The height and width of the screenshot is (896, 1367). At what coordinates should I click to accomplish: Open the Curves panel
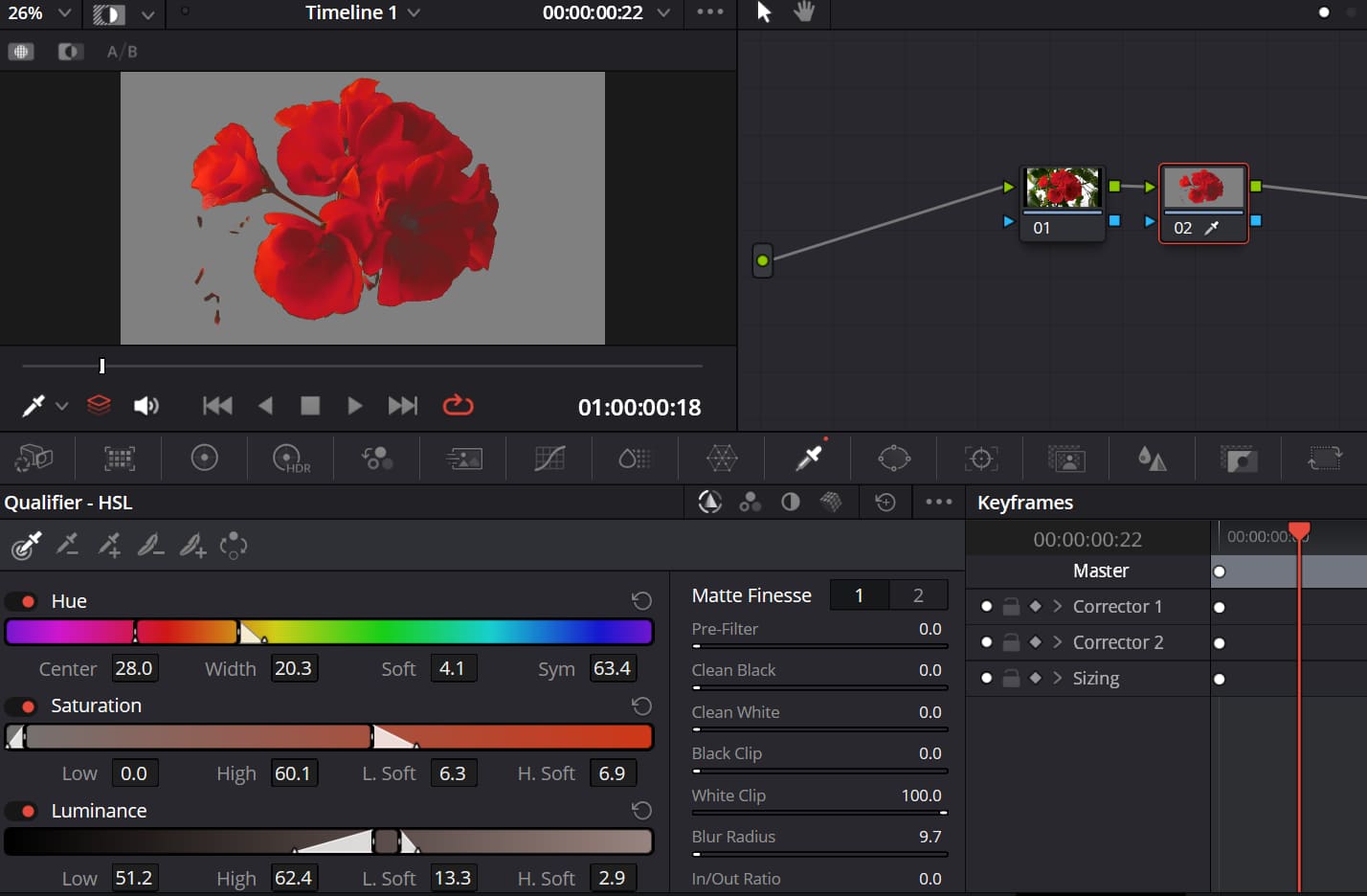[549, 459]
